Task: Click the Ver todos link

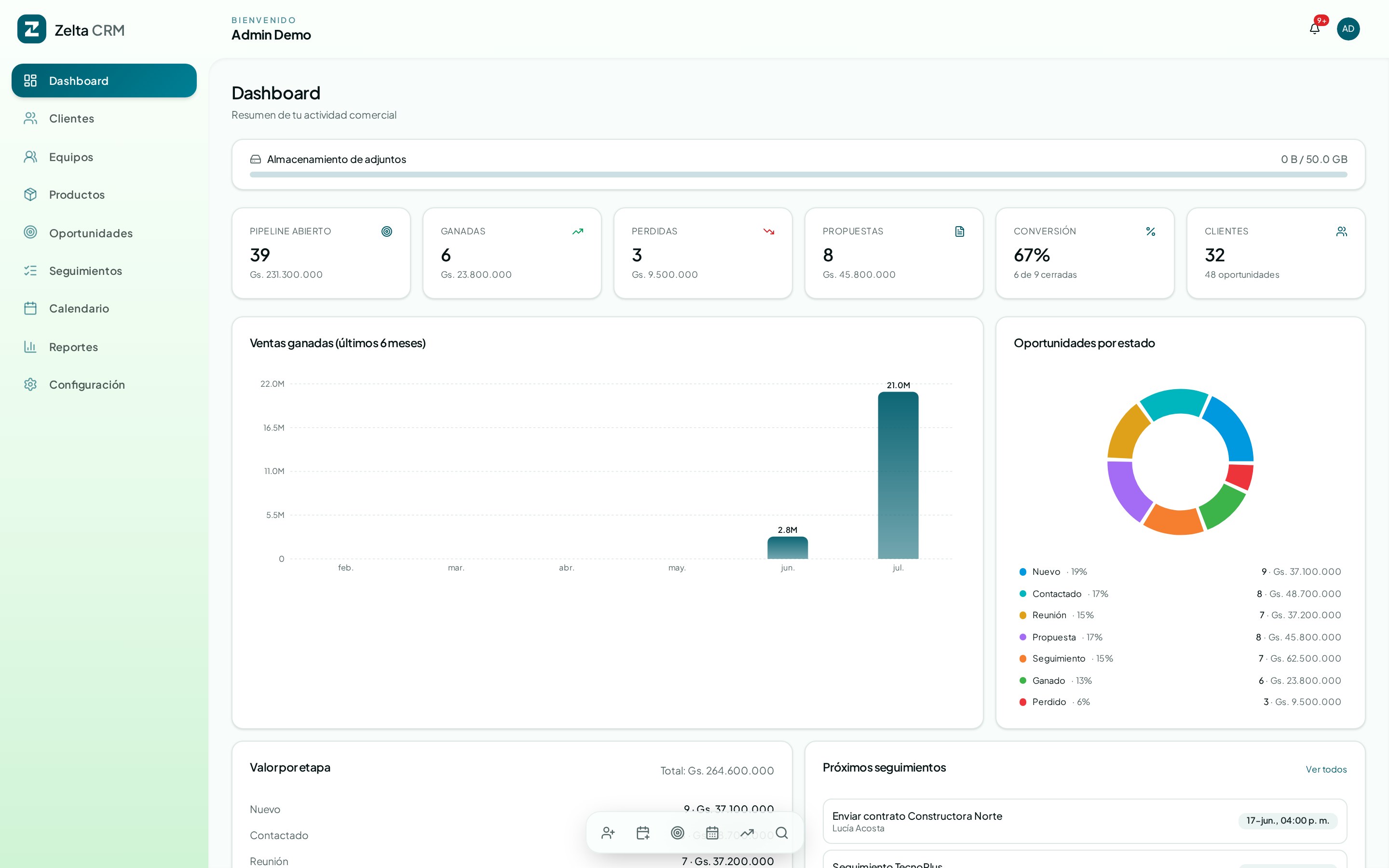Action: point(1326,769)
